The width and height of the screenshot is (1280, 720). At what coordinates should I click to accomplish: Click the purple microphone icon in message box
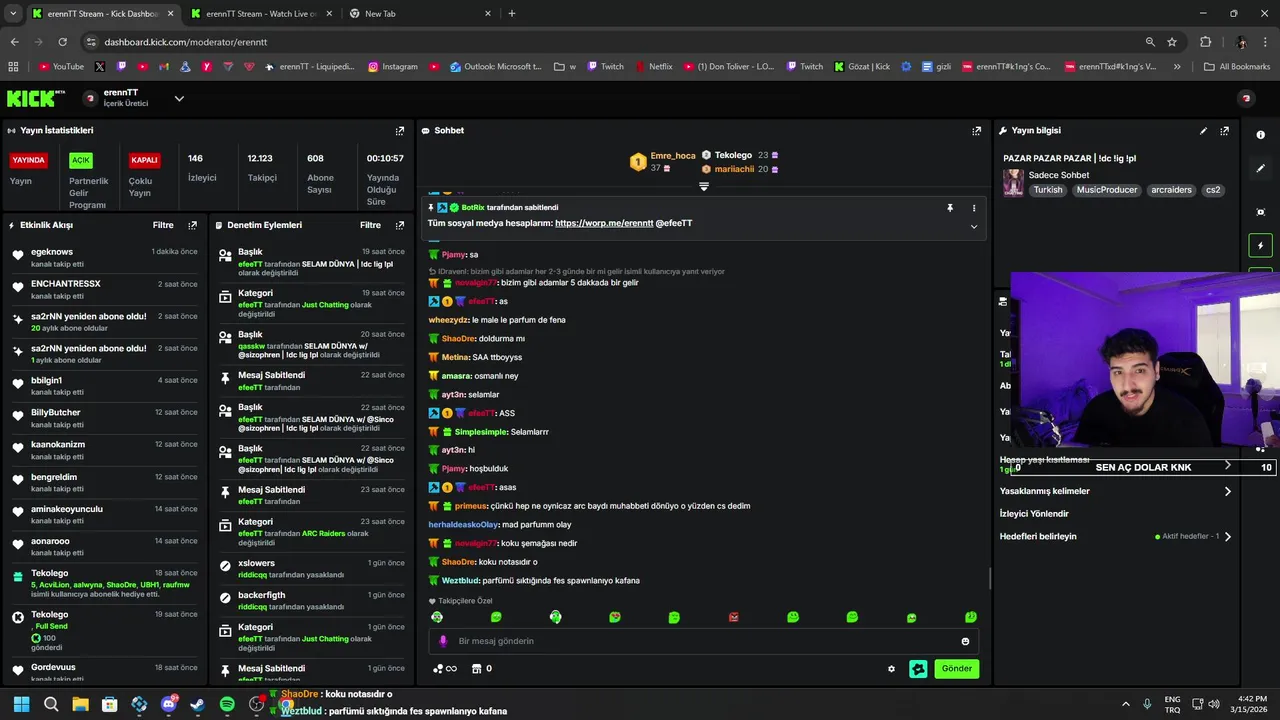click(443, 641)
